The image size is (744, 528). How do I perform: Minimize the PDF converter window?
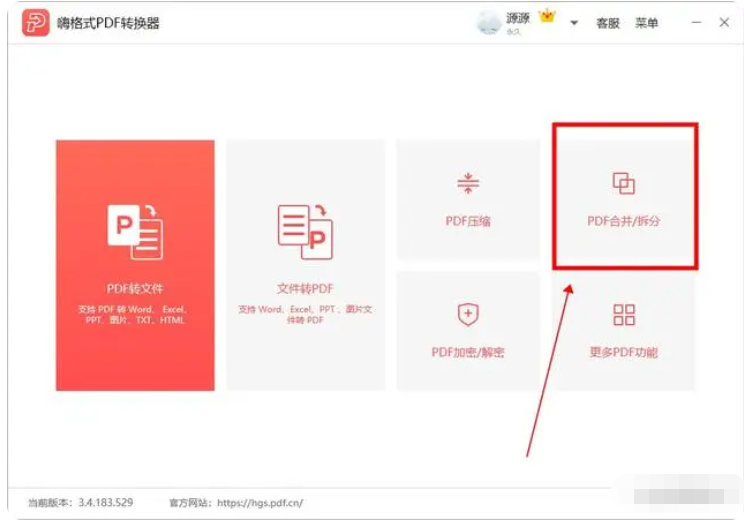(693, 23)
